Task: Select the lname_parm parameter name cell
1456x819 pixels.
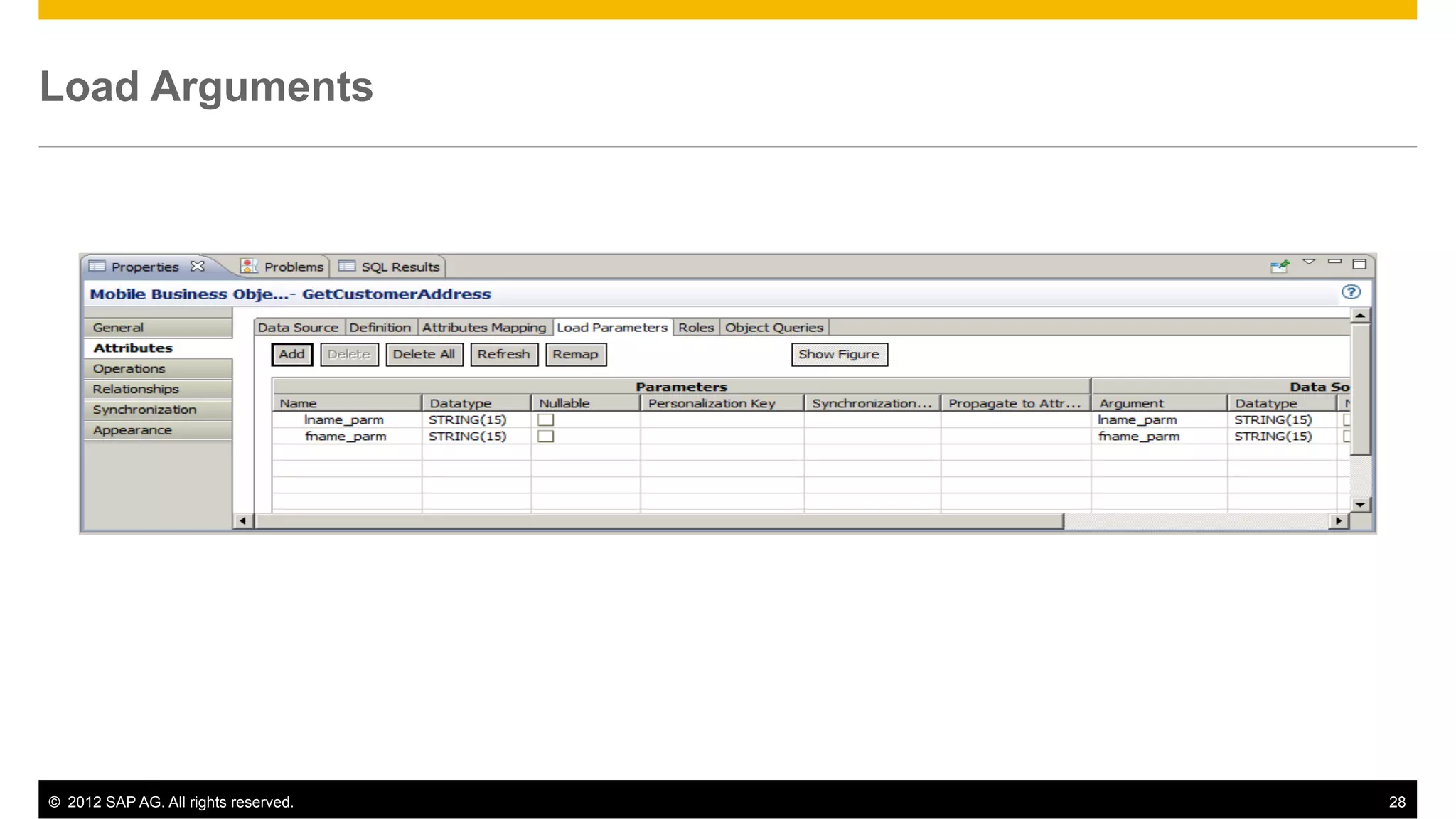Action: point(347,419)
